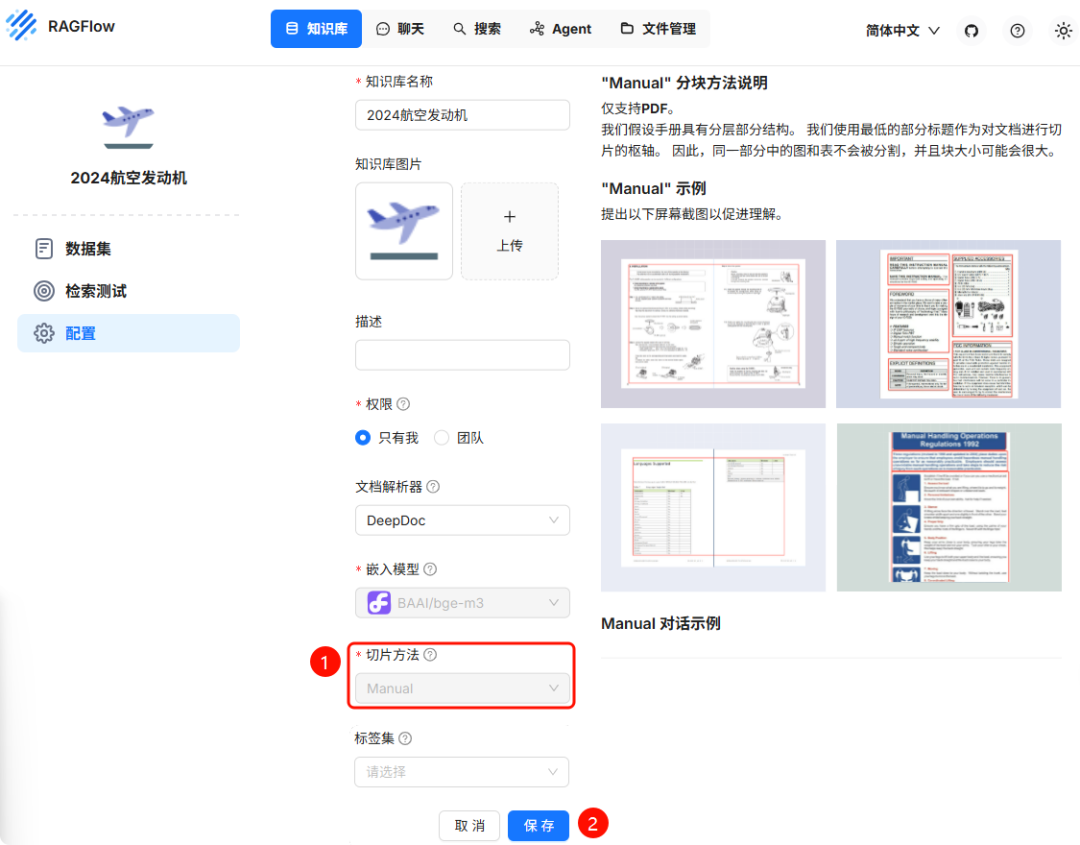Open the first Manual example screenshot

click(x=713, y=324)
